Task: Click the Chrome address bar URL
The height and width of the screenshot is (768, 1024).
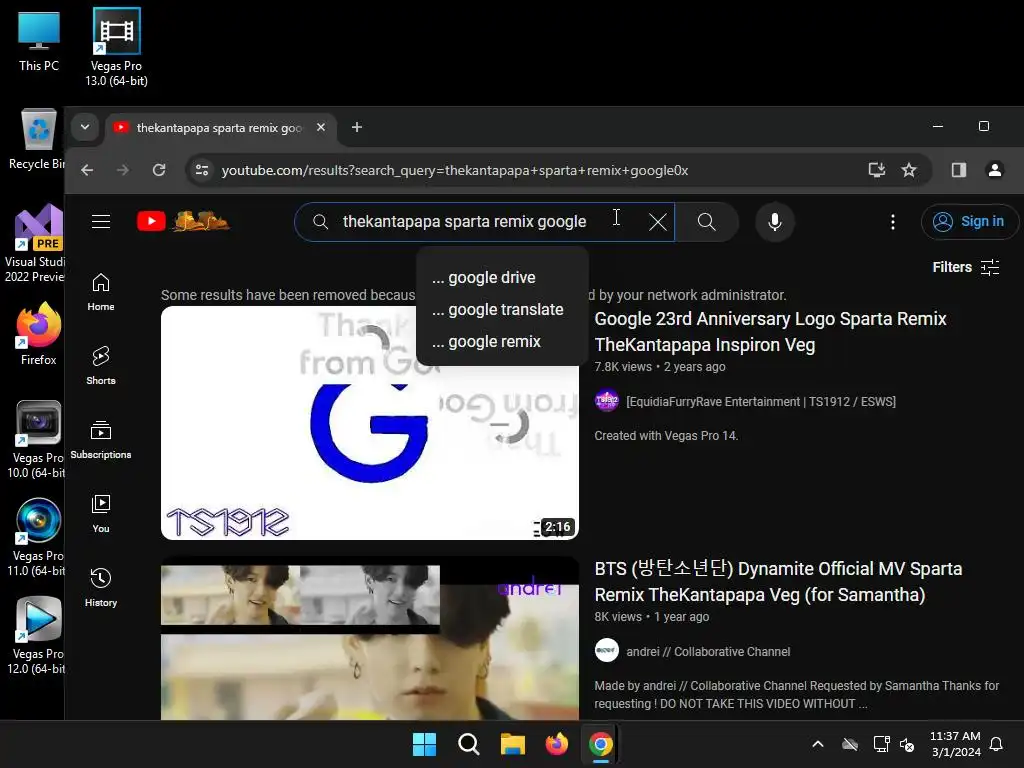Action: 455,170
